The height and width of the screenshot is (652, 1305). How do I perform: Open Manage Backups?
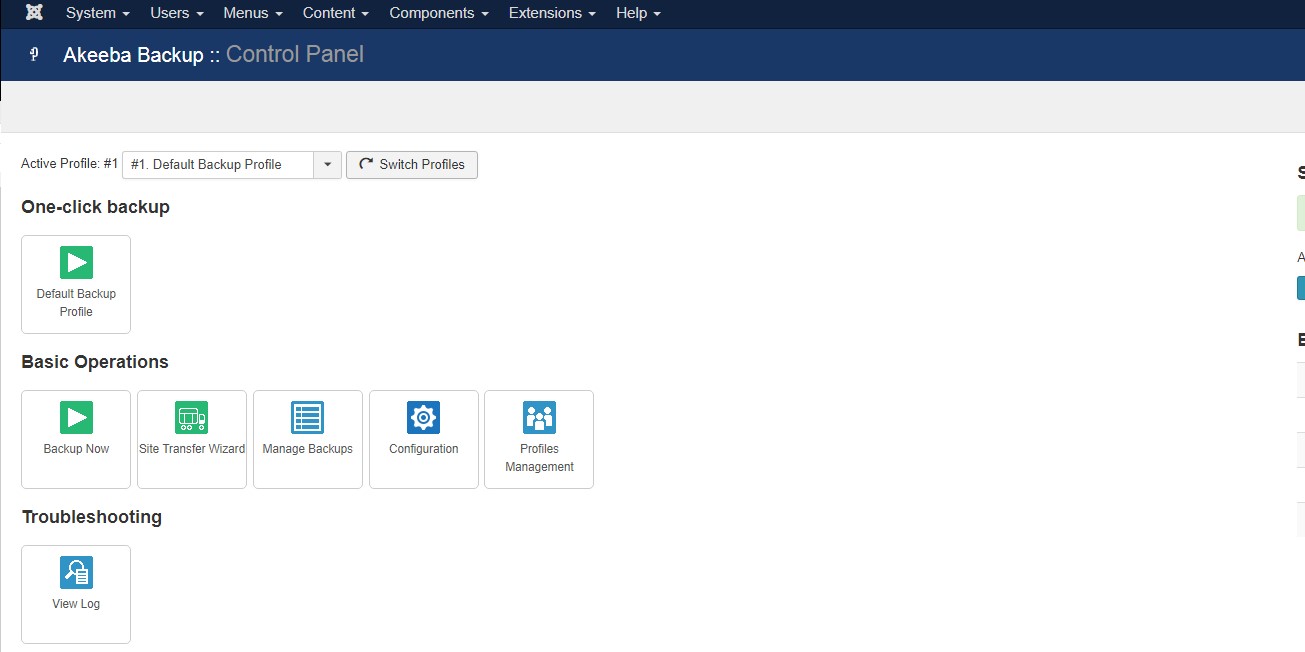[x=307, y=439]
